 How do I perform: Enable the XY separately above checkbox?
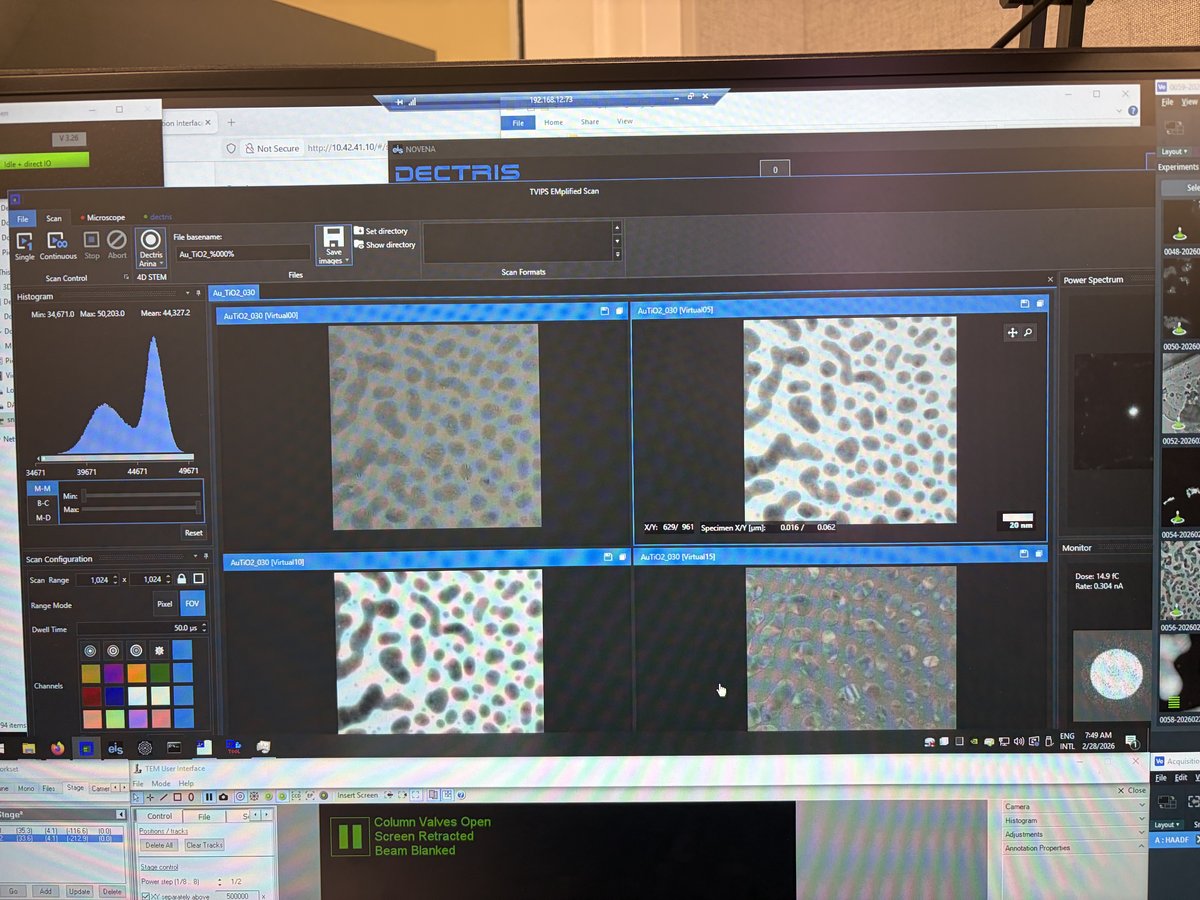coord(146,895)
